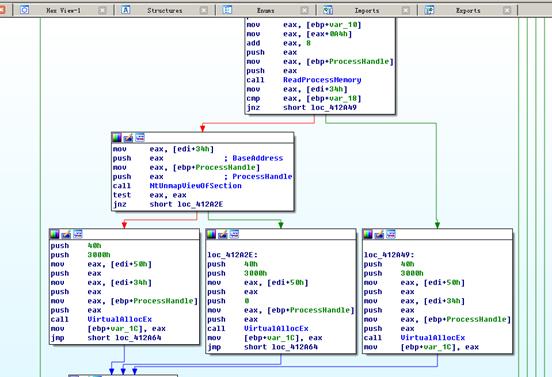Close the Imports tab
This screenshot has height=377, width=552.
[x=406, y=11]
